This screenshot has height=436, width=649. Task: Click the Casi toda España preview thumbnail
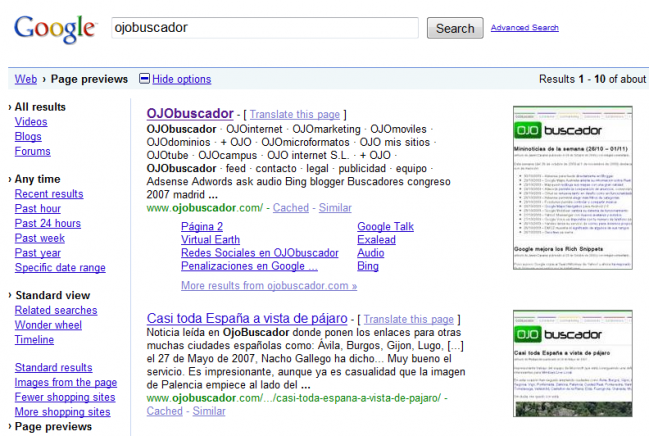(x=572, y=363)
